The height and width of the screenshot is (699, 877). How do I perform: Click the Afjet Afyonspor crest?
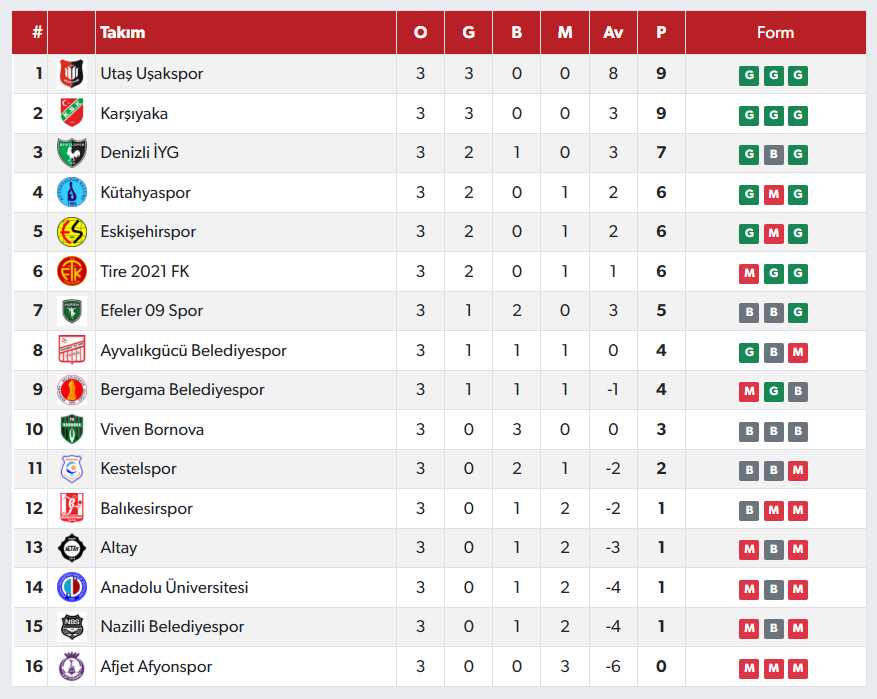71,666
